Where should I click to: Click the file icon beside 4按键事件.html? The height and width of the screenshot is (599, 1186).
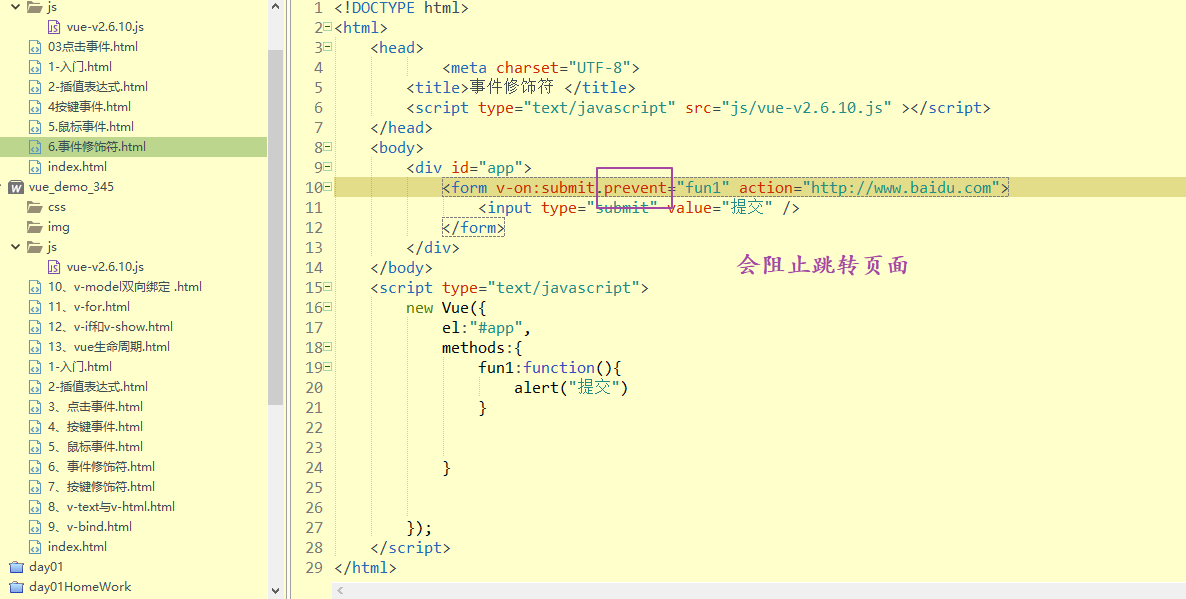coord(35,107)
